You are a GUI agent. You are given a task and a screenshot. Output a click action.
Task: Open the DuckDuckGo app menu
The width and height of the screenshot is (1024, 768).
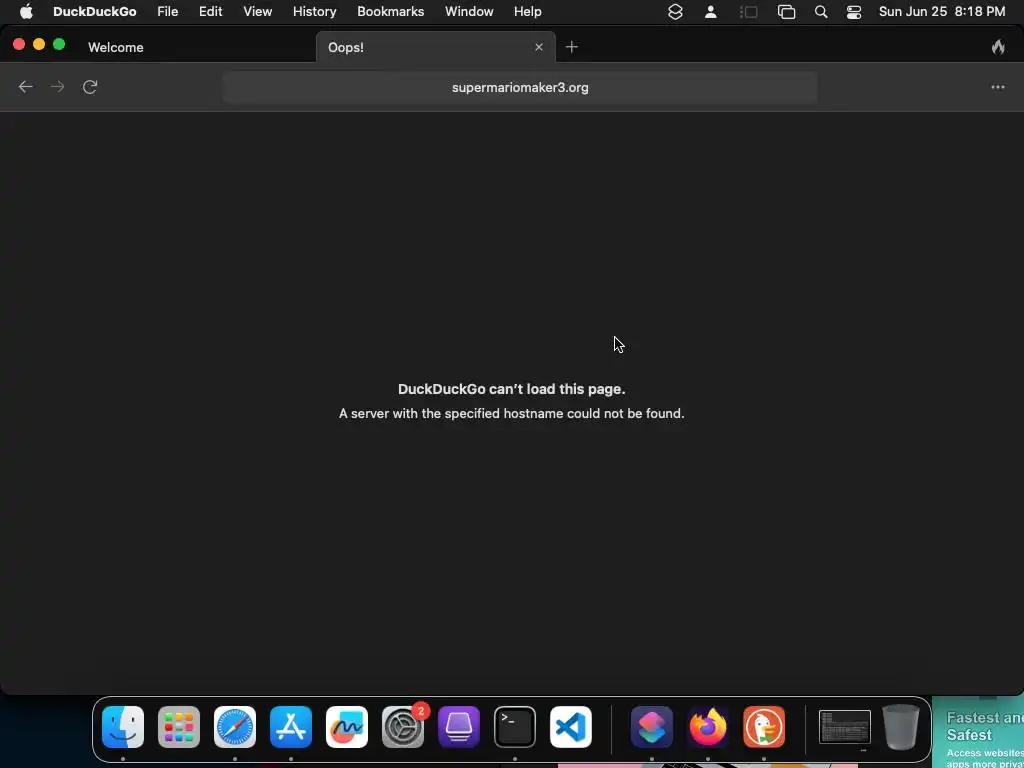tap(95, 12)
